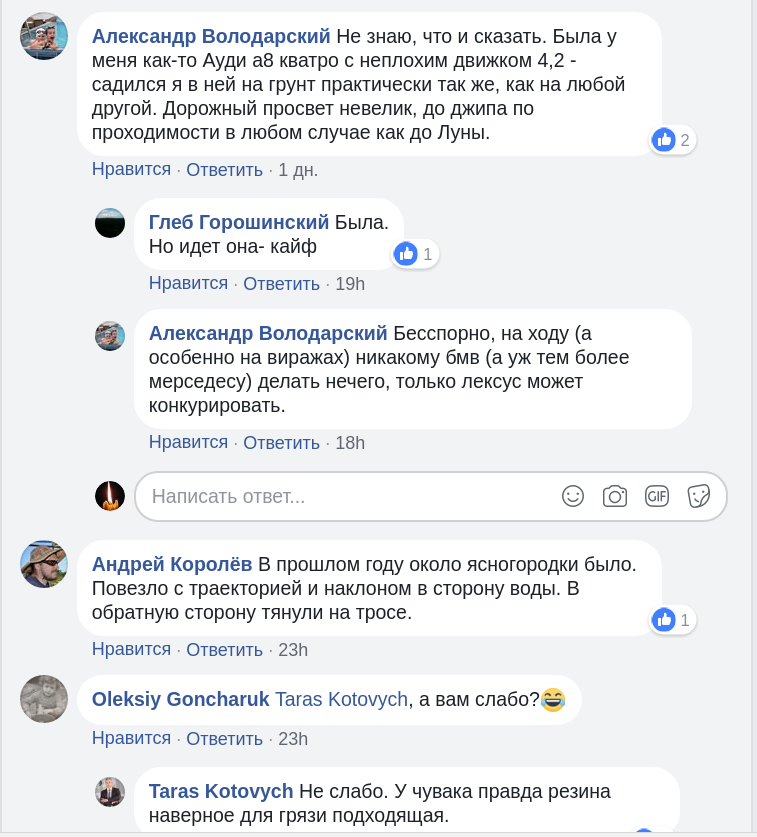Open Taras Kotovych's name link in reply
The width and height of the screenshot is (757, 837).
pyautogui.click(x=221, y=791)
